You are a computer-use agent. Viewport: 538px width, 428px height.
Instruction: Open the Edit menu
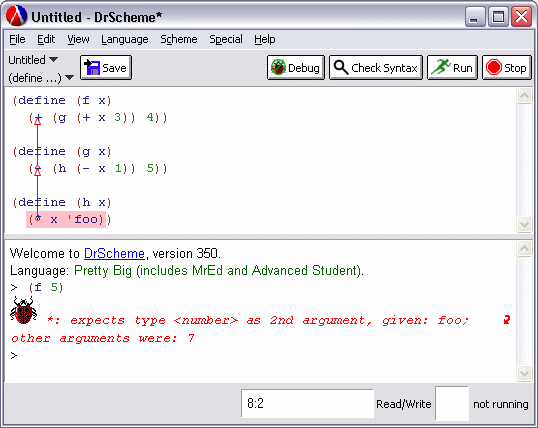[x=46, y=39]
